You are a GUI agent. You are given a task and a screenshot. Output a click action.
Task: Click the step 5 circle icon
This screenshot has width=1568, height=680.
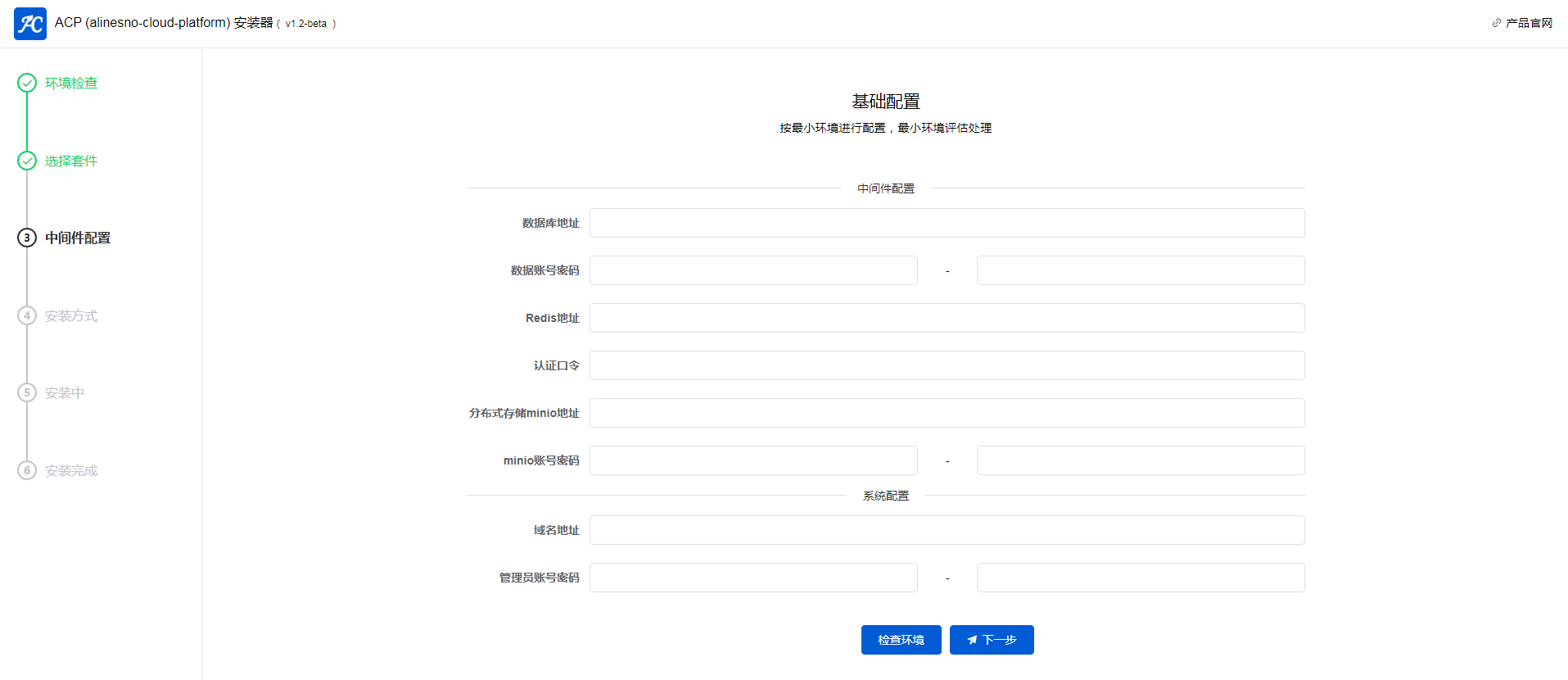pos(27,392)
